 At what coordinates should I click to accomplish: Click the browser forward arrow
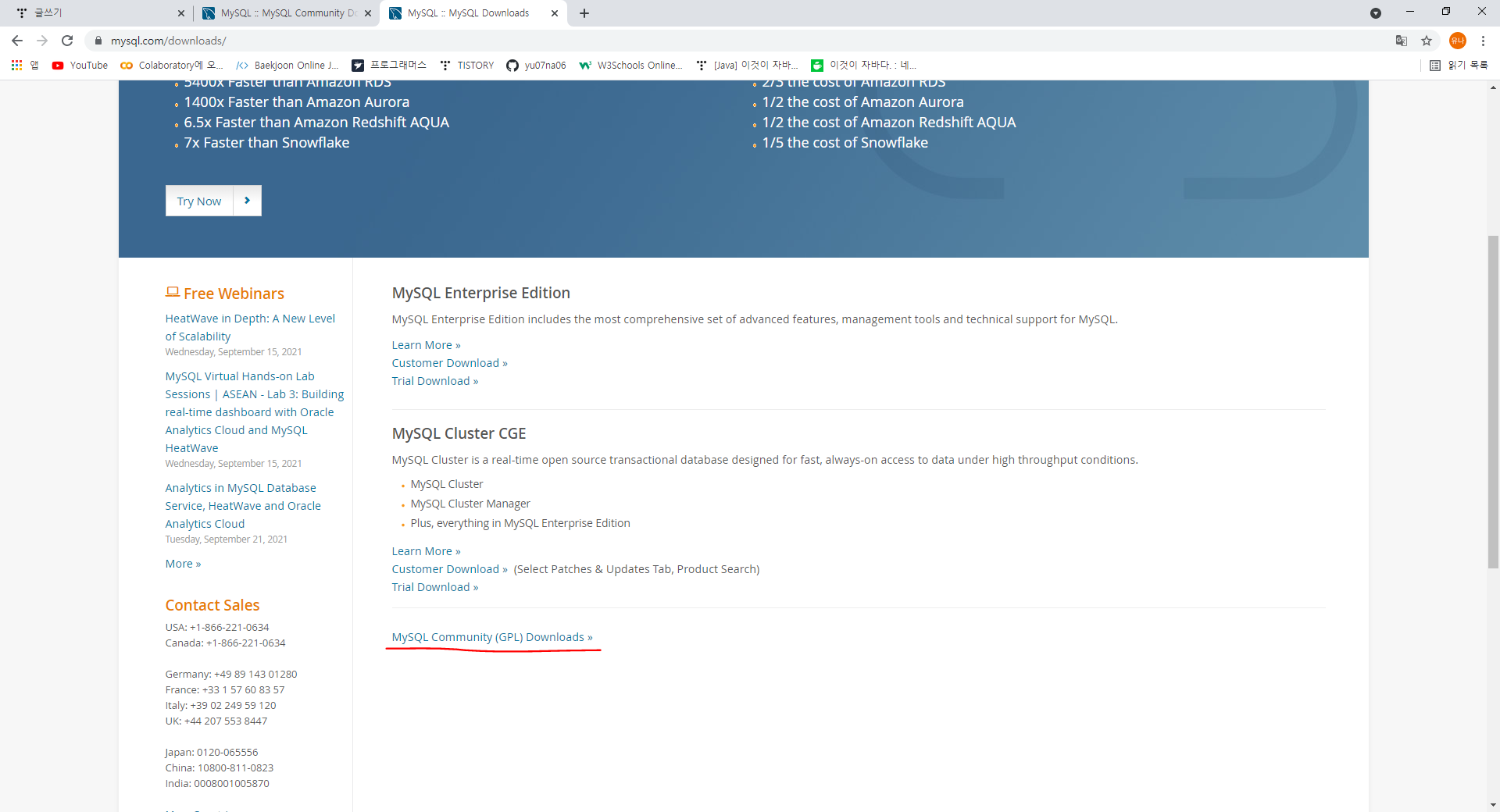point(42,41)
